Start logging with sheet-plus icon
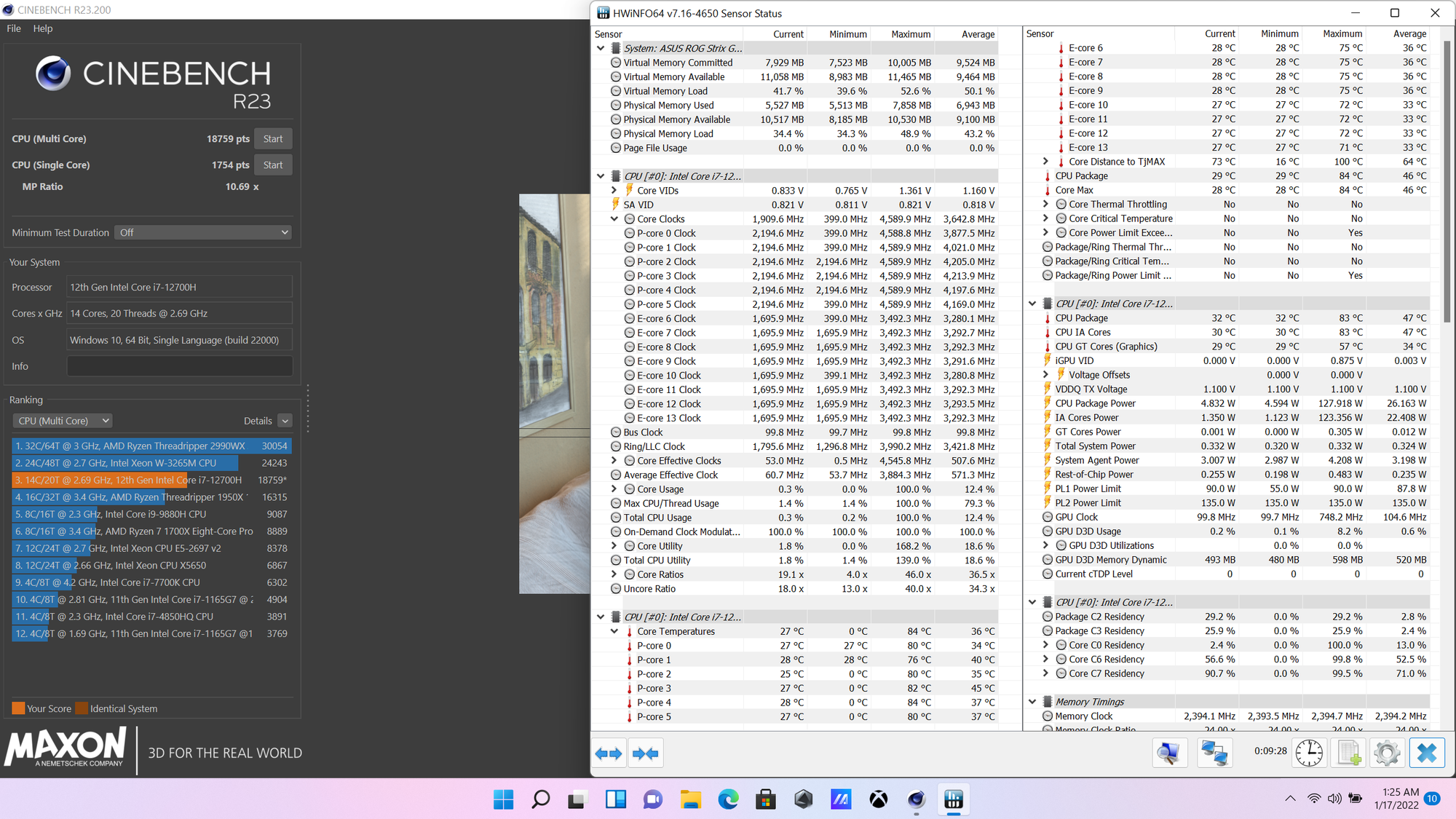Screen dimensions: 1456x819 1348,753
